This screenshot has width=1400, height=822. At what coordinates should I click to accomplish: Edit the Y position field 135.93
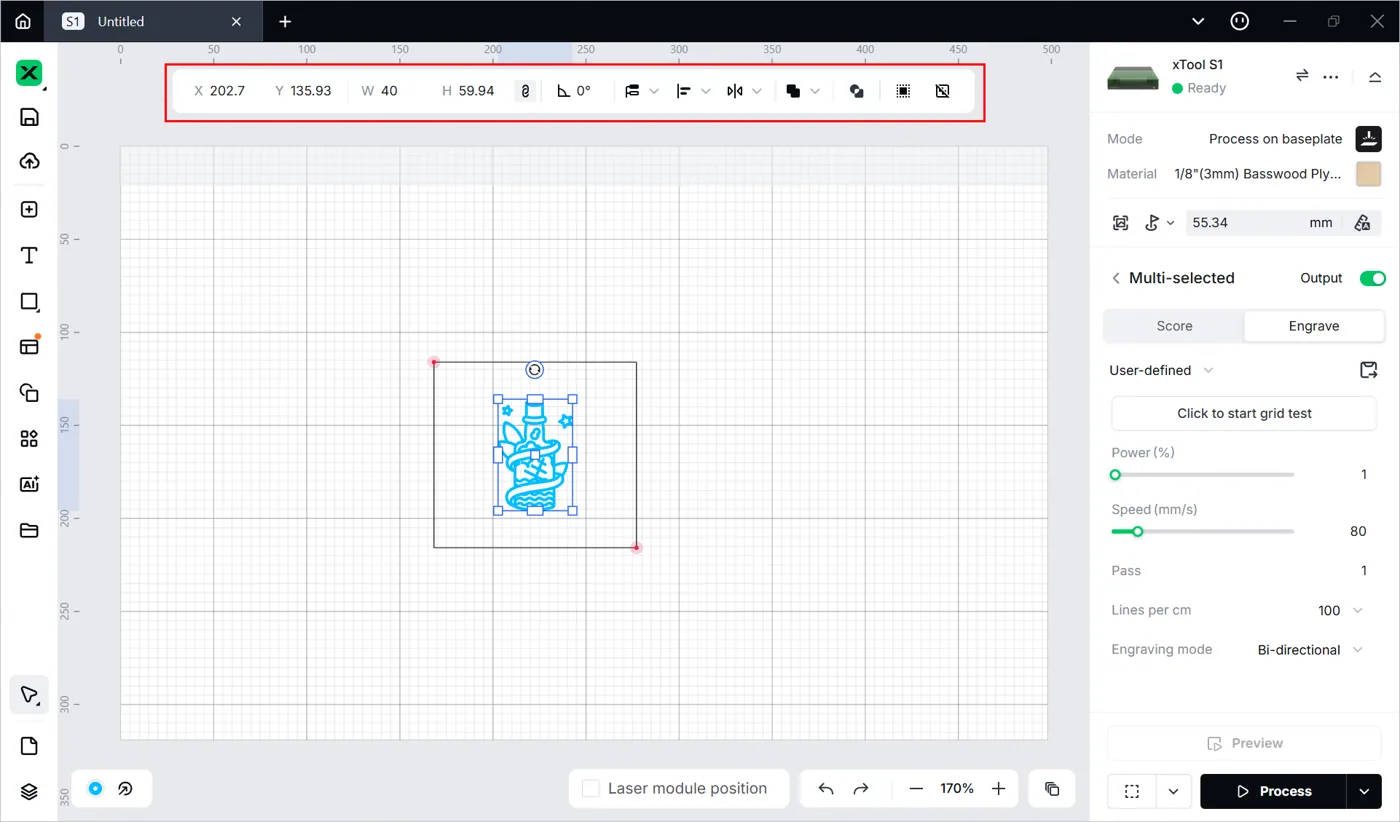click(x=303, y=91)
